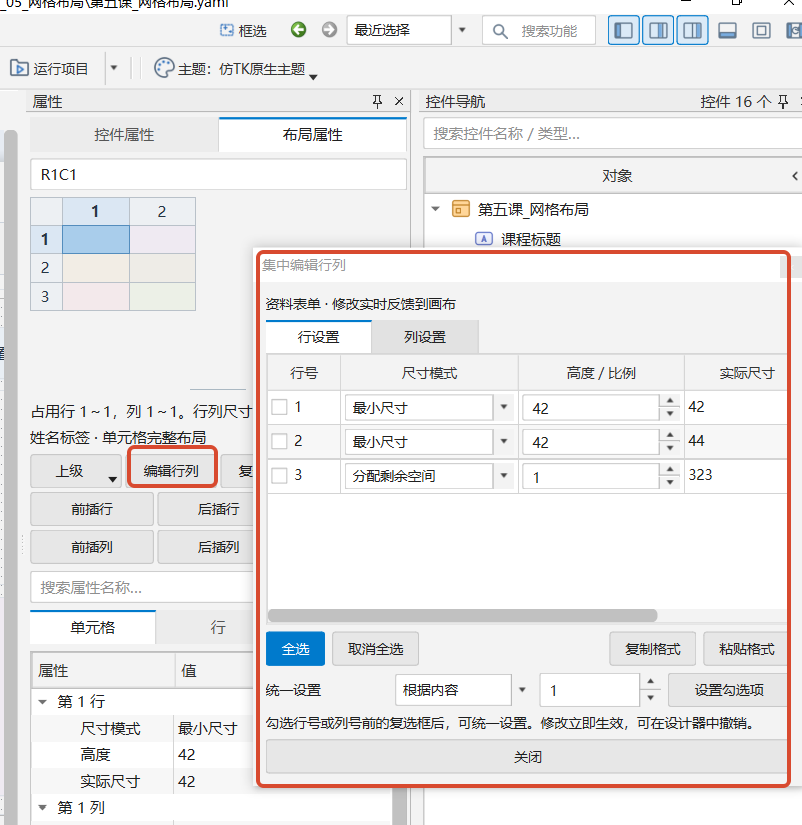
Task: Go forward with the gray arrow icon
Action: pos(329,29)
